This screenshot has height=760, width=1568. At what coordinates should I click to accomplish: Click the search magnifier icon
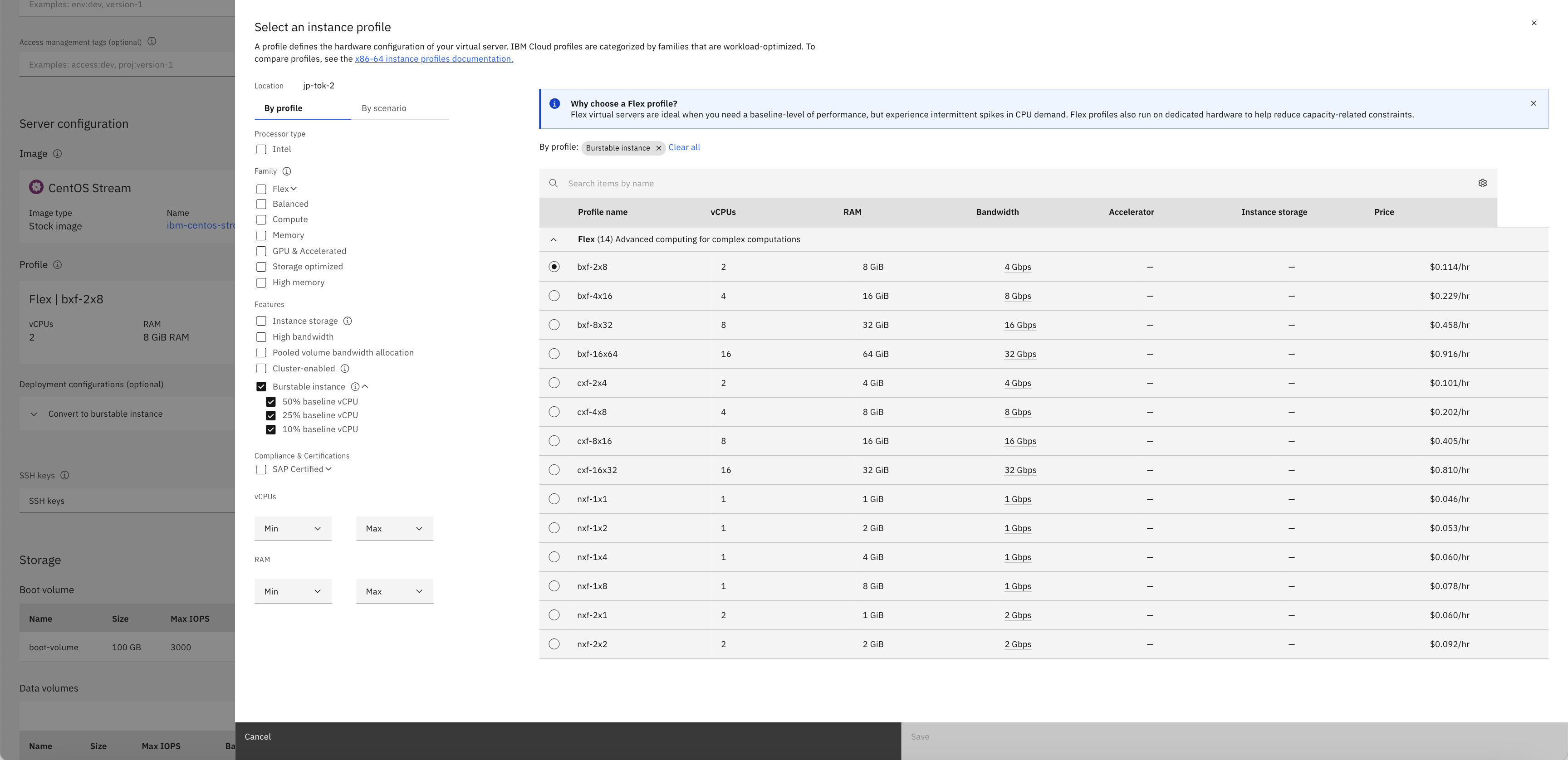(554, 183)
